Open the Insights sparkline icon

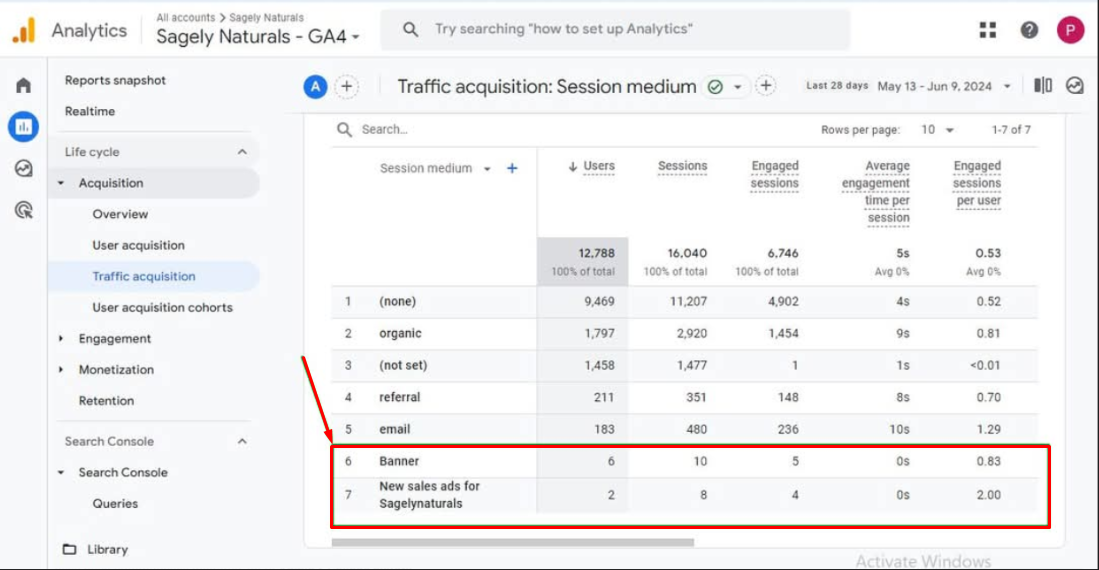(x=1075, y=86)
